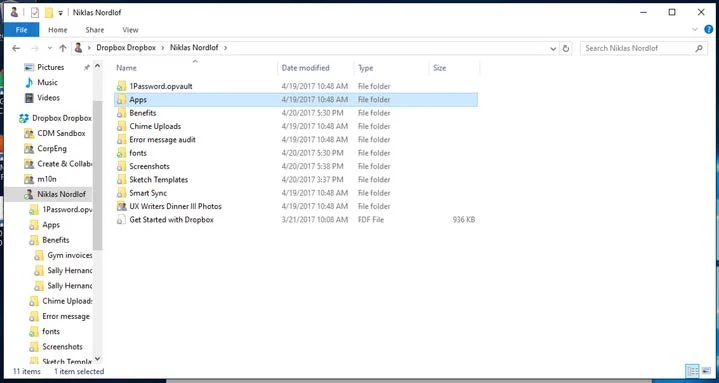Open the recent locations dropdown arrow
This screenshot has width=719, height=383.
(50, 48)
